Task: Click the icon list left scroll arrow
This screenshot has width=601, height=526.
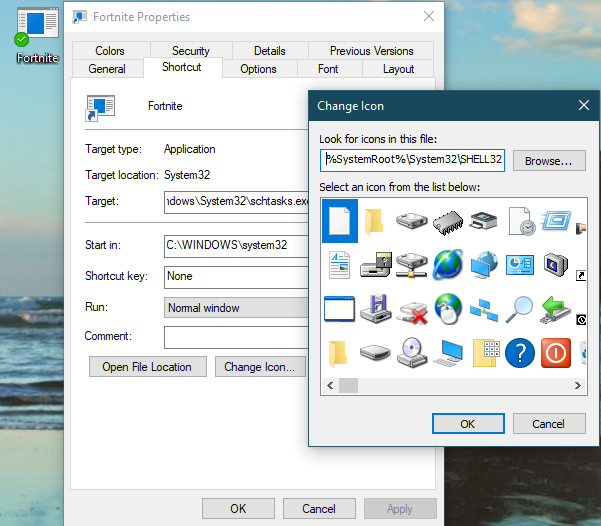Action: coord(330,386)
